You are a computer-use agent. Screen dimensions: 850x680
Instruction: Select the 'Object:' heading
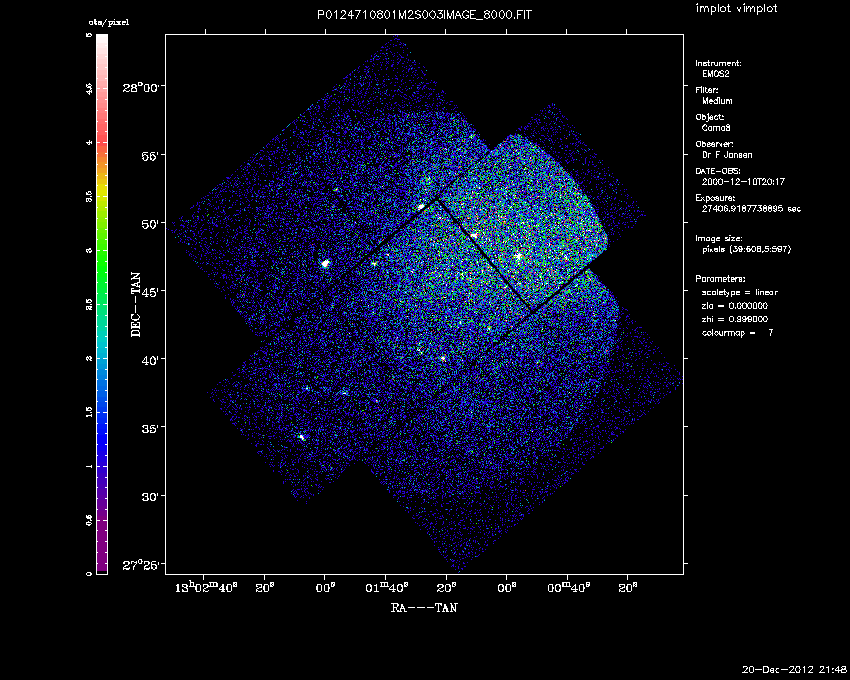click(710, 117)
